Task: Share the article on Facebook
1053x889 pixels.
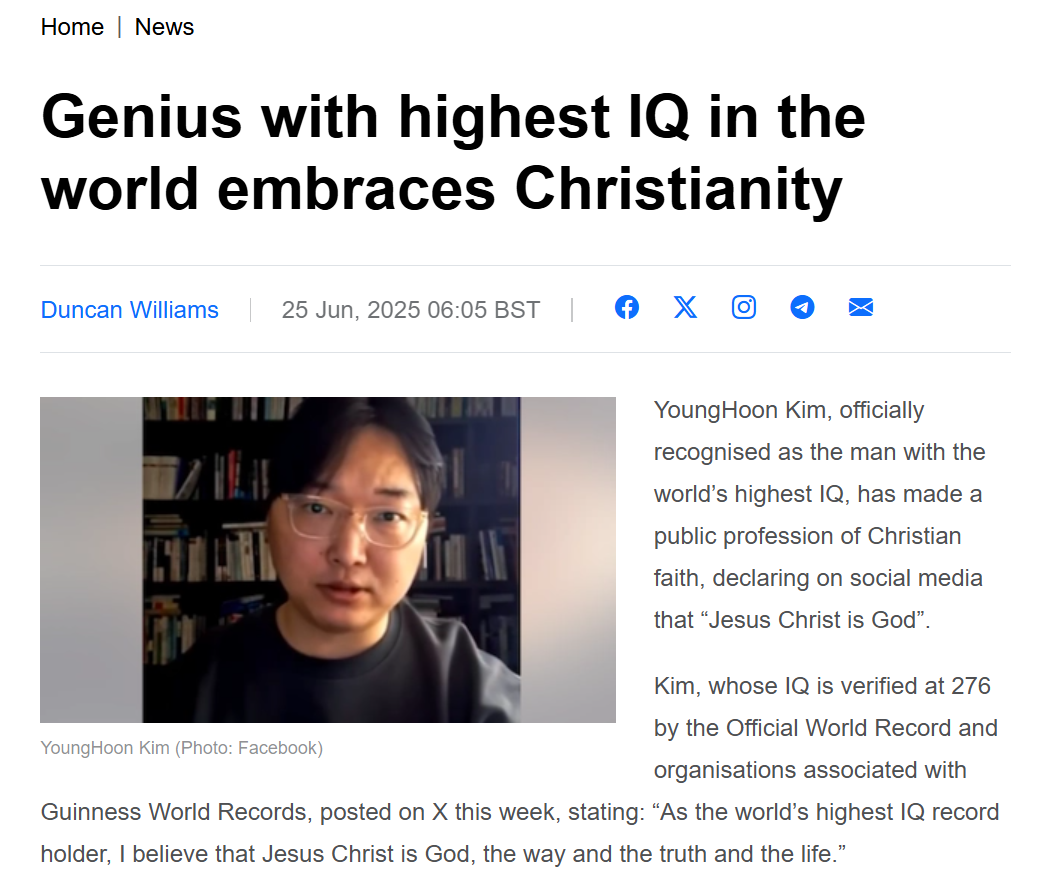Action: coord(627,308)
